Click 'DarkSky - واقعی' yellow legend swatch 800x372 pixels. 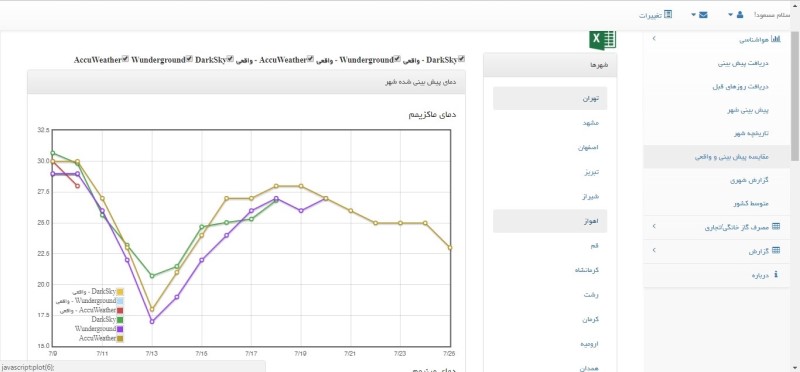[x=120, y=291]
